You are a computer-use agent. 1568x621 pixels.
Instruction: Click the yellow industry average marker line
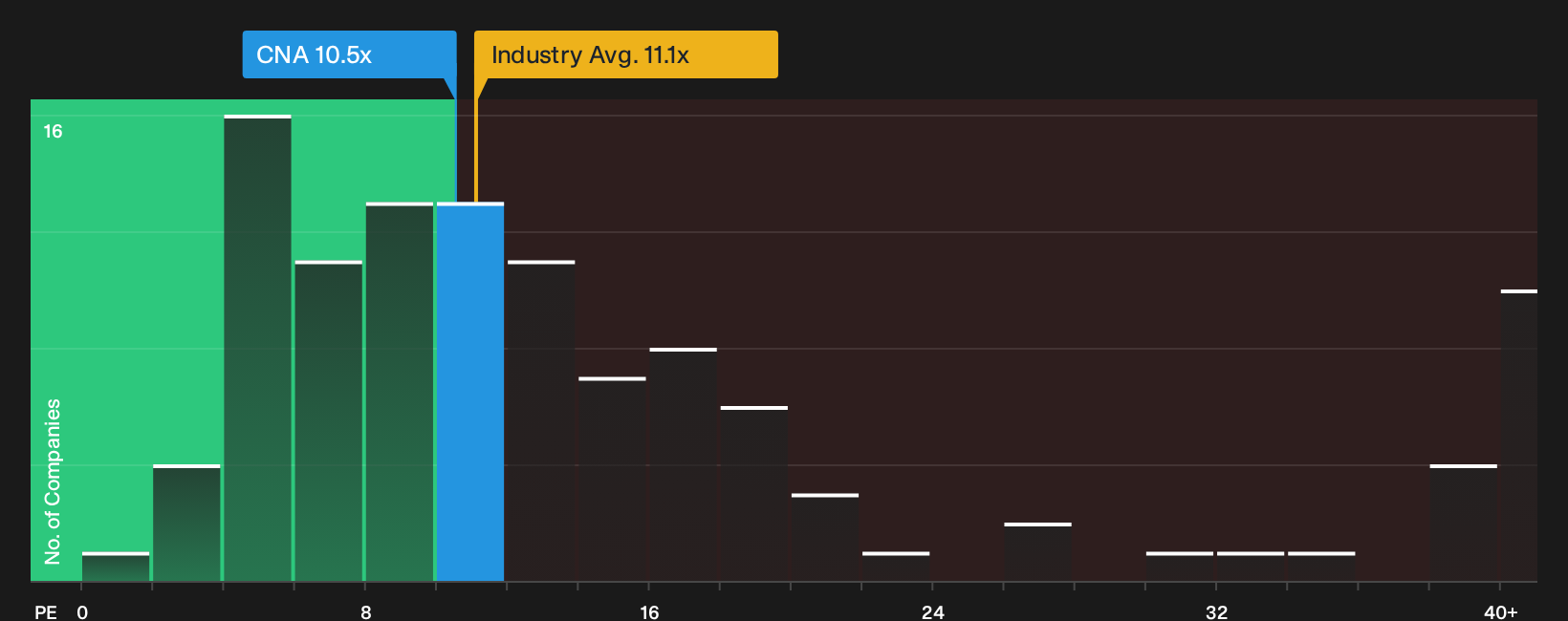click(476, 140)
